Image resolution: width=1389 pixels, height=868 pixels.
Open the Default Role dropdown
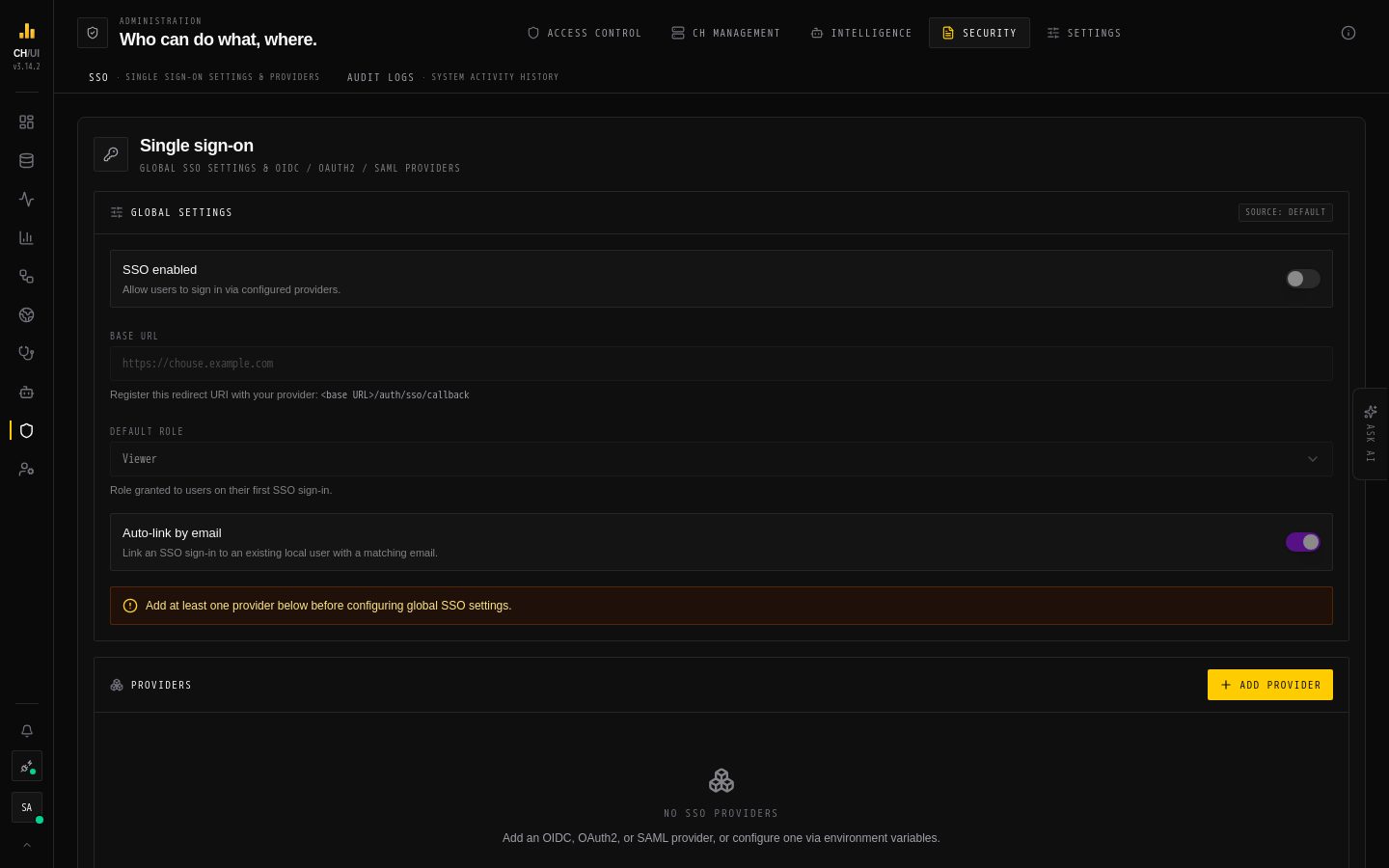click(722, 459)
